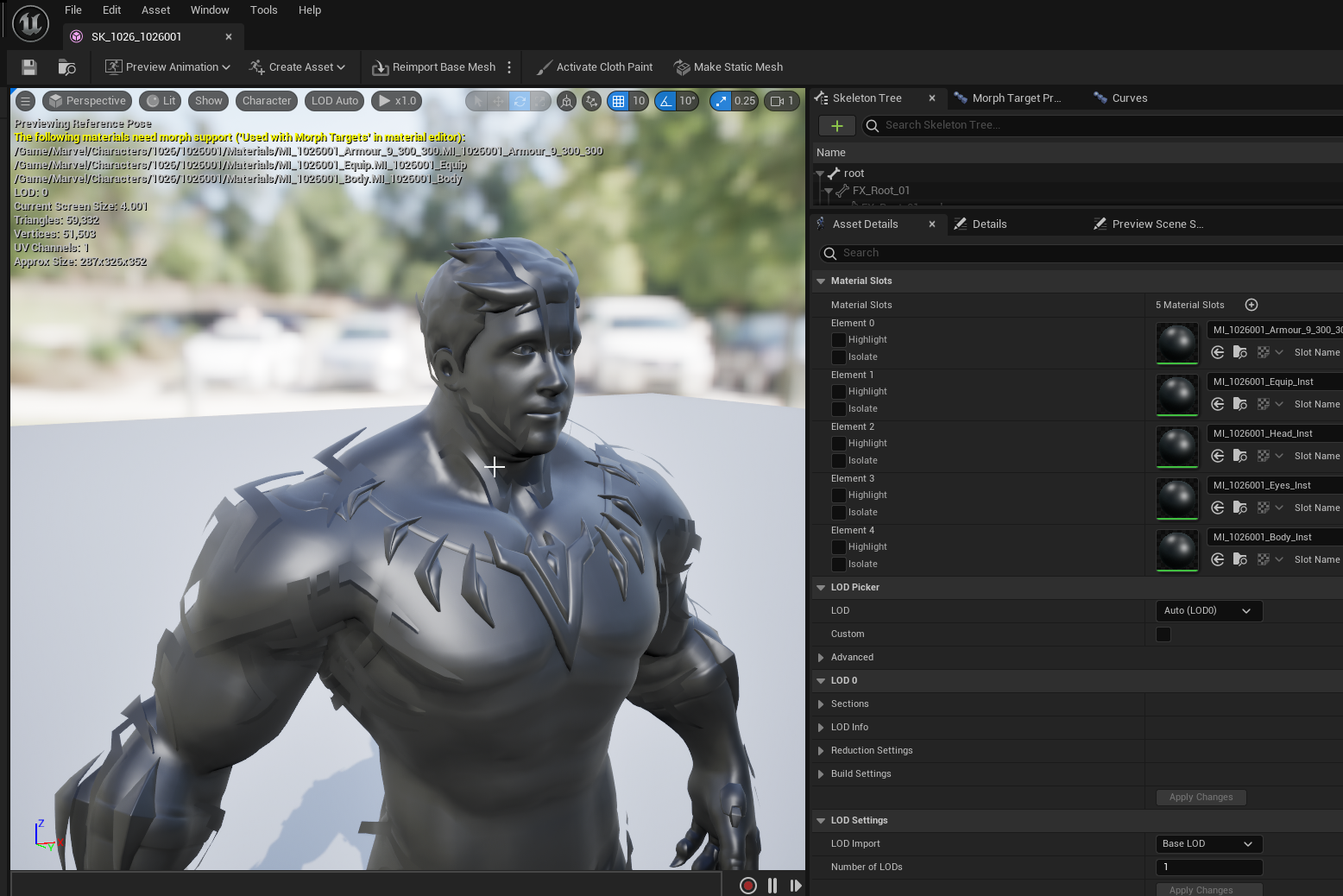Use selected asset arrow icon for Element 0

coord(1218,352)
